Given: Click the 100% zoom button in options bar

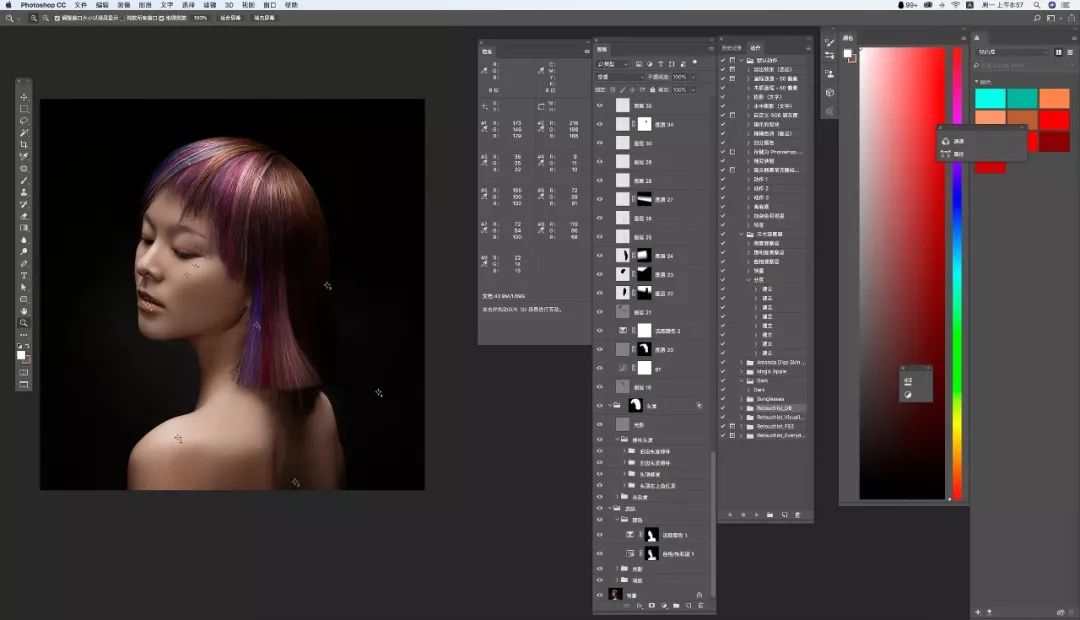Looking at the screenshot, I should coord(200,18).
